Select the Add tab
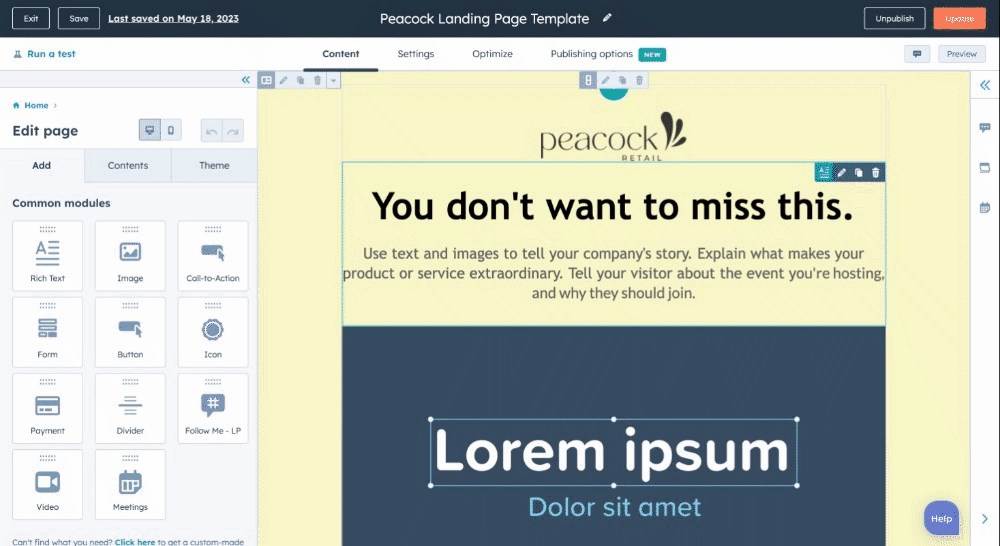 coord(41,166)
